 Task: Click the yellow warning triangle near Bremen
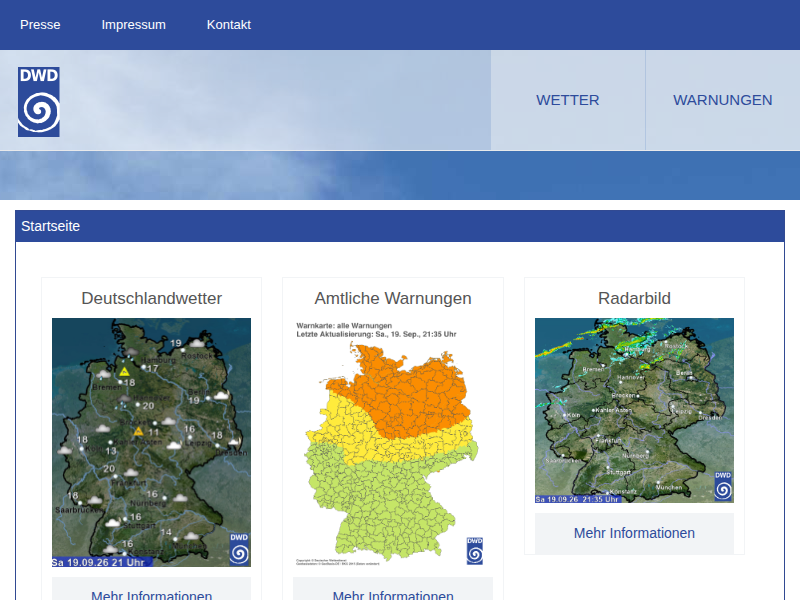(x=124, y=371)
